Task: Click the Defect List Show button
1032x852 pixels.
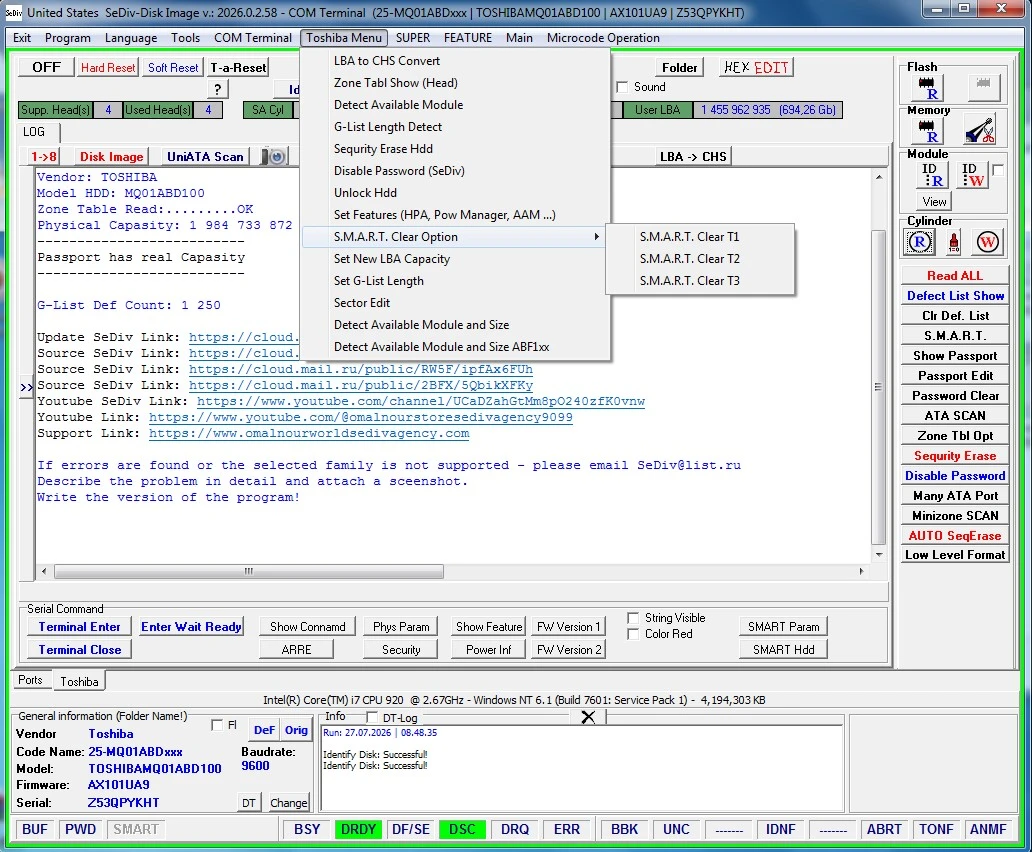Action: 954,295
